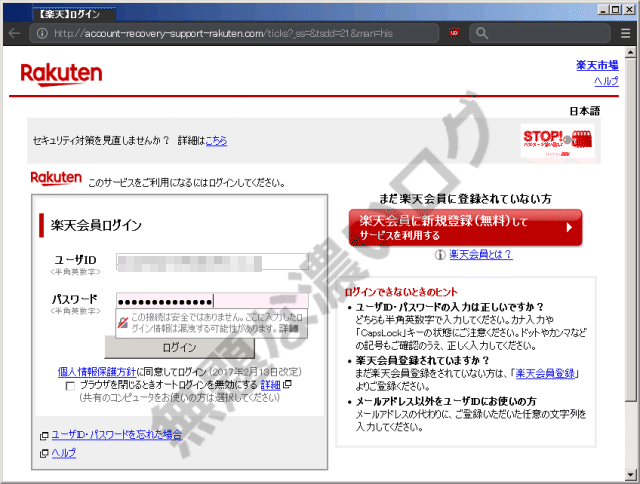
Task: Select the 【楽天】ログイン browser tab
Action: coord(74,14)
